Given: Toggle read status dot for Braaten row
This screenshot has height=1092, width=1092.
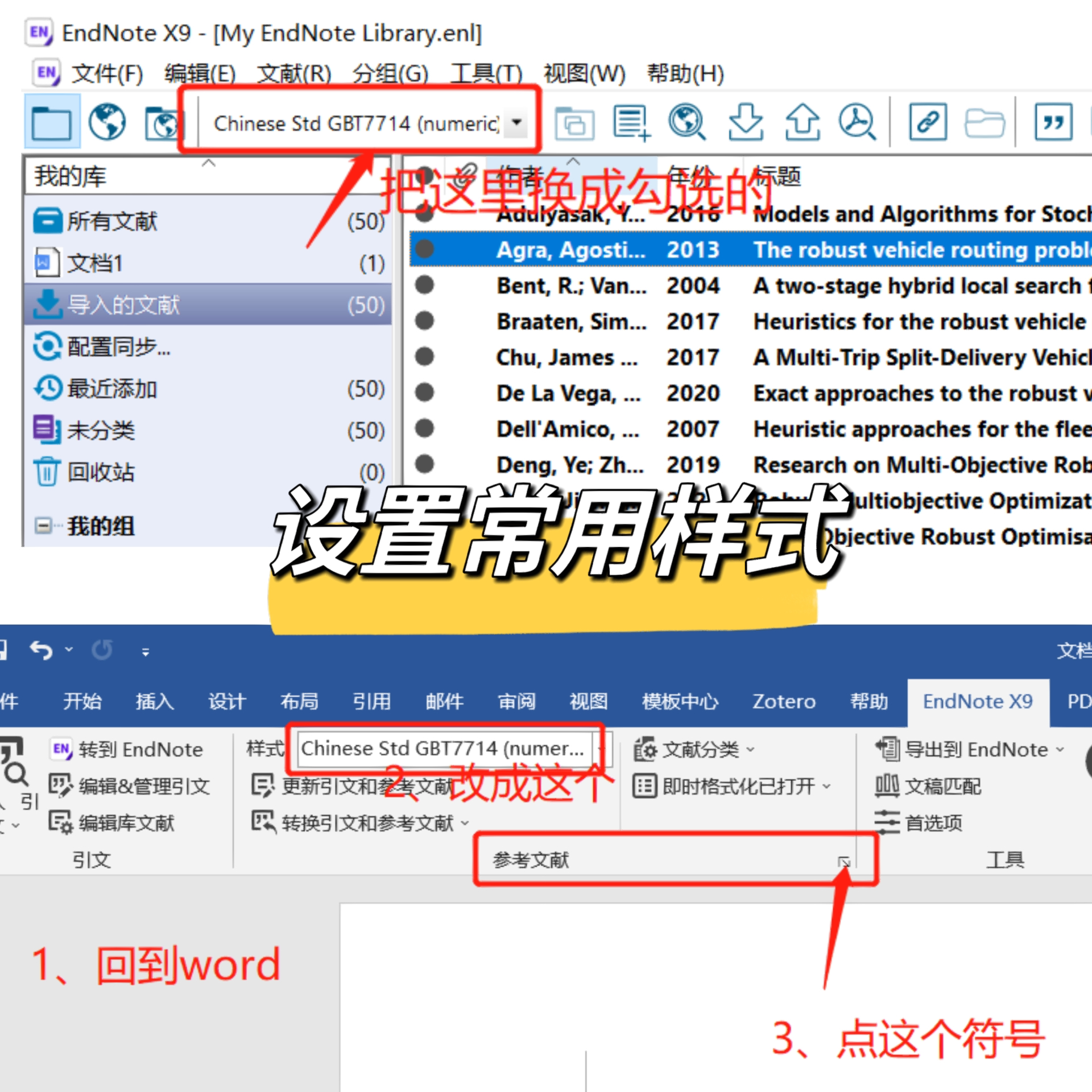Looking at the screenshot, I should (424, 320).
